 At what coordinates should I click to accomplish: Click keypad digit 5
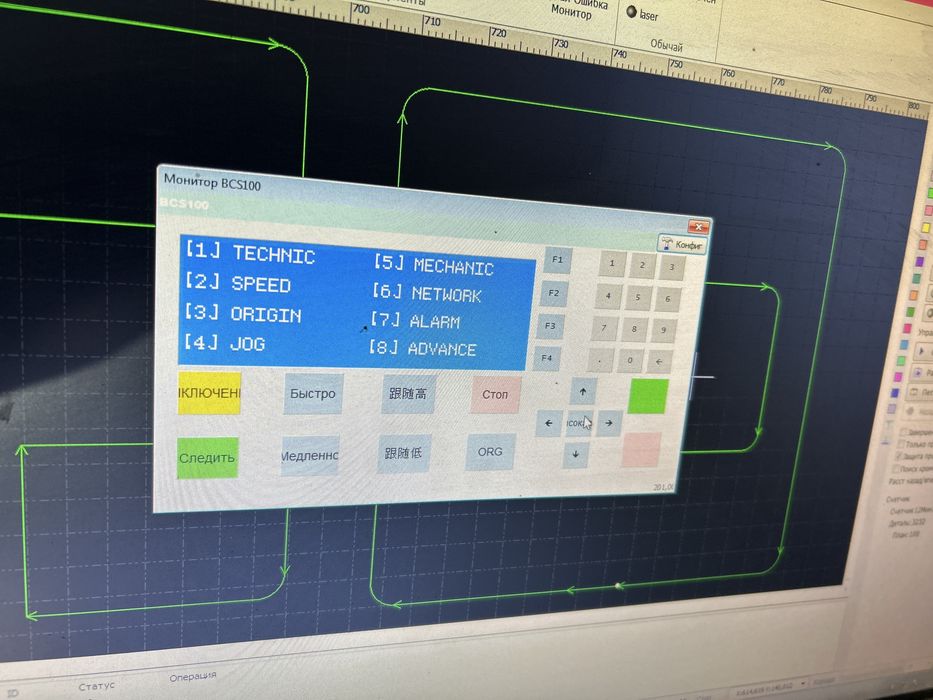[638, 298]
